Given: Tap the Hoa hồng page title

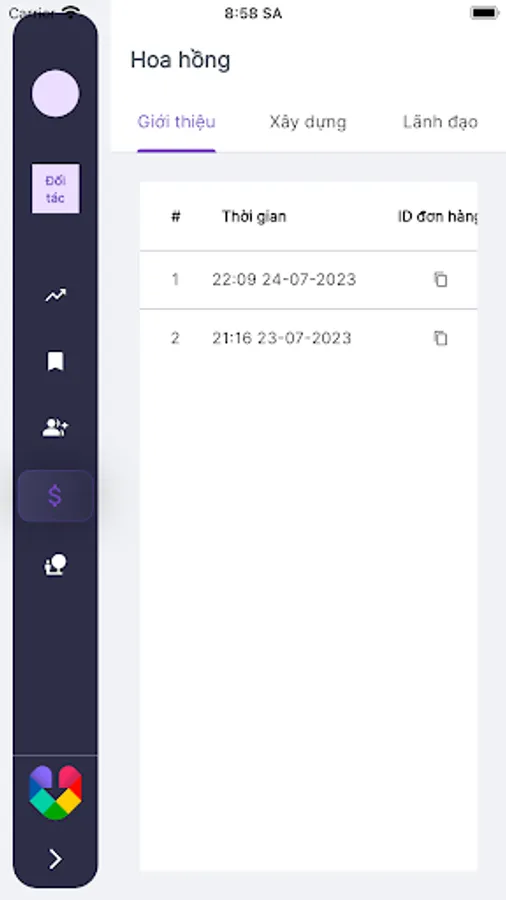Looking at the screenshot, I should tap(180, 60).
